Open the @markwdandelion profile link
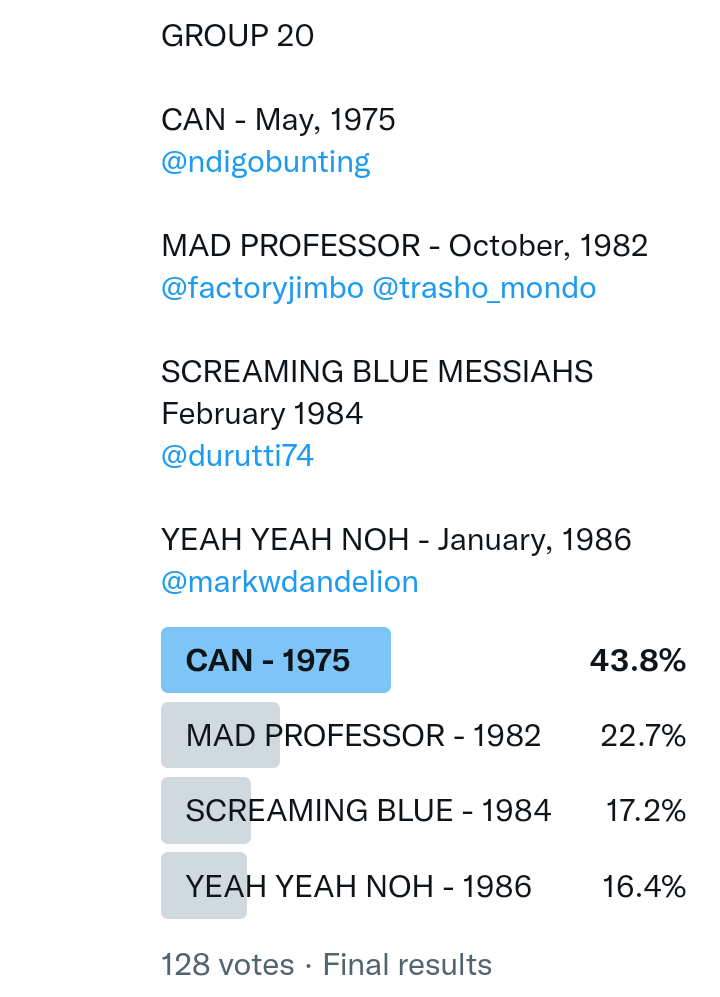Screen dimensions: 720x997 [289, 582]
